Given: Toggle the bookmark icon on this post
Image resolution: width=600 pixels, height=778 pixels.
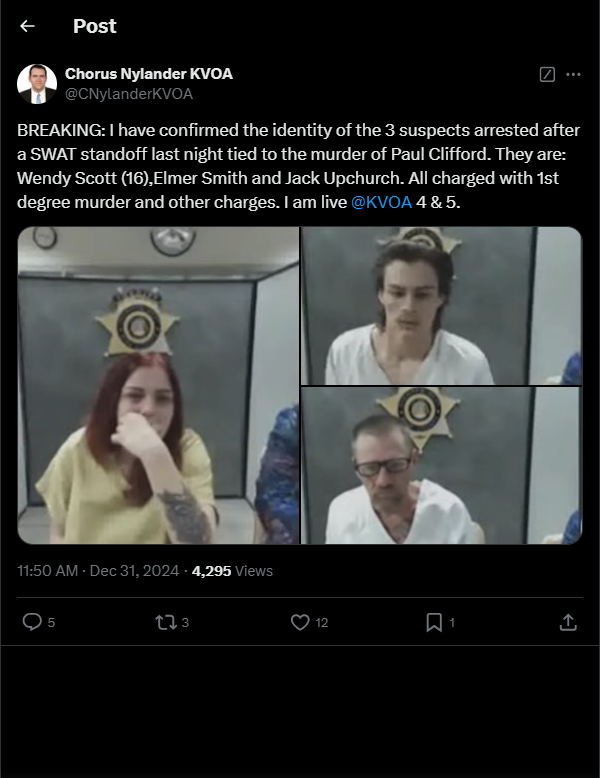Looking at the screenshot, I should tap(434, 622).
